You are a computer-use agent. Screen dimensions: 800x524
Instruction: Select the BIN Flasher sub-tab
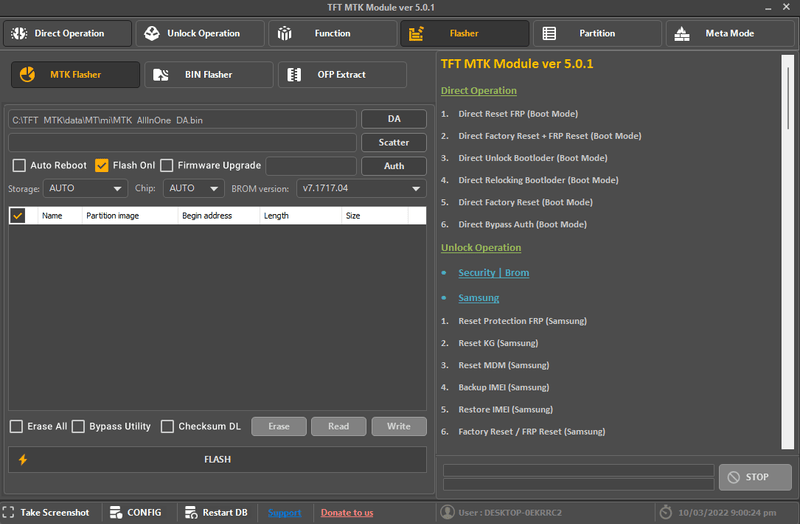(209, 74)
